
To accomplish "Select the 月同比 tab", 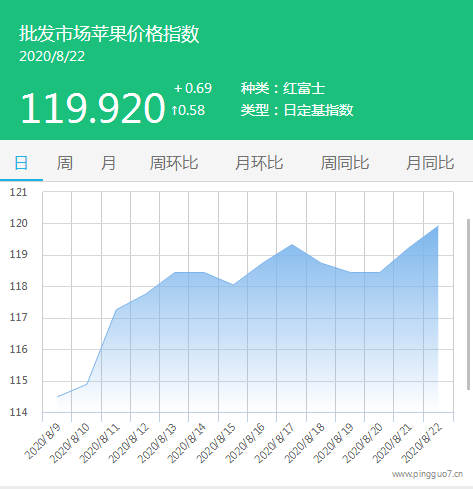I will (x=430, y=163).
